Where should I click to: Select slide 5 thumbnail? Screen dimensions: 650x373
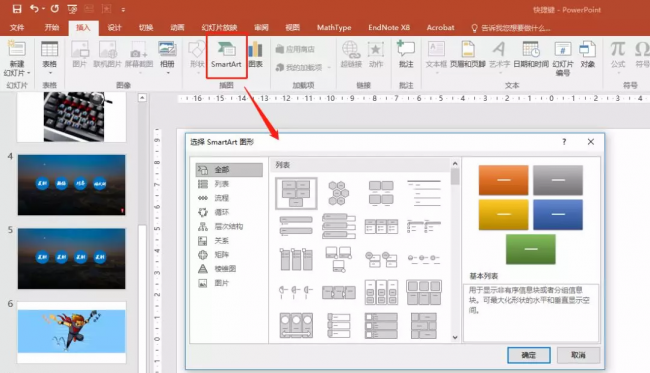click(71, 259)
